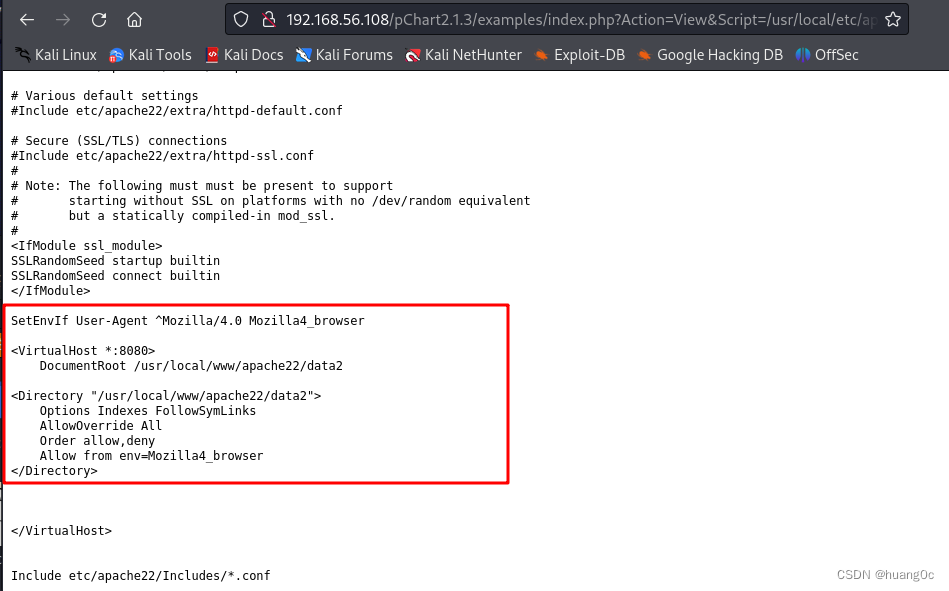Click the '<Directory' data2 opening line

166,396
